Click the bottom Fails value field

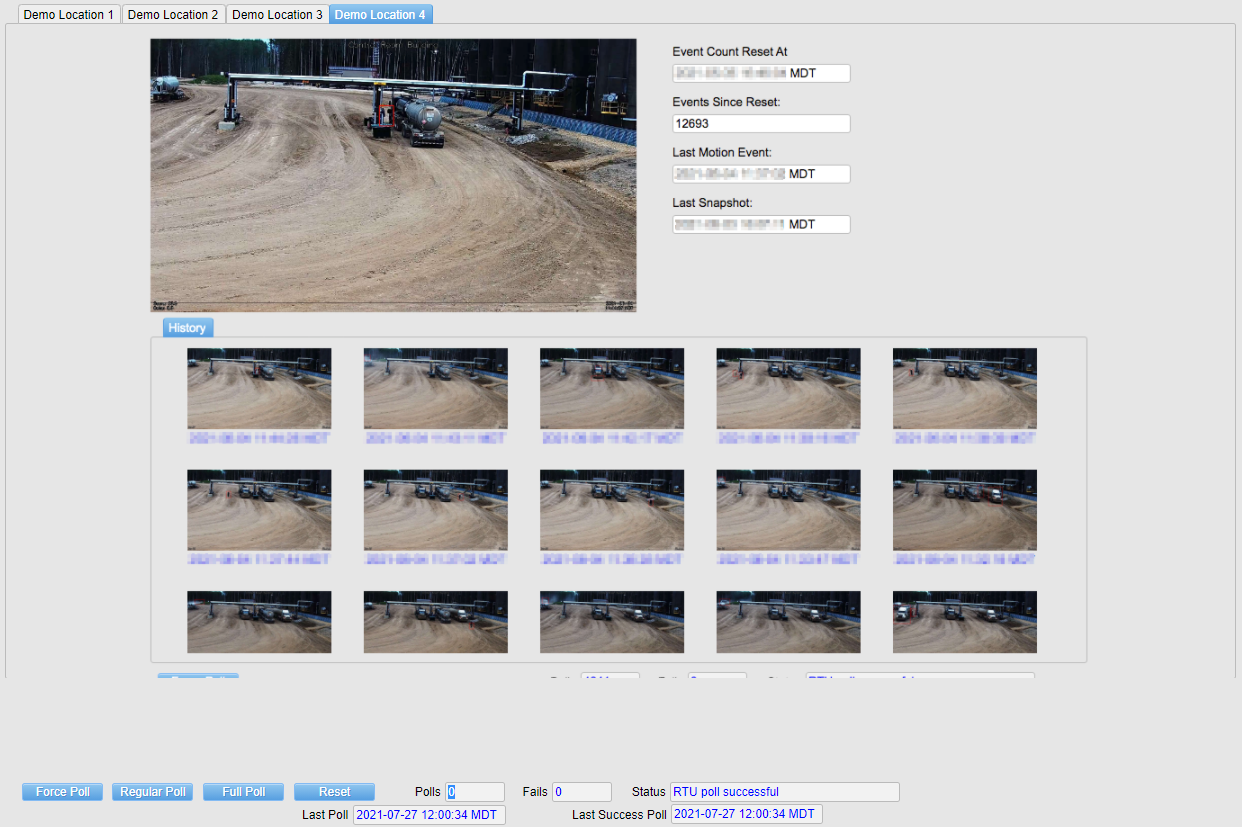[581, 792]
